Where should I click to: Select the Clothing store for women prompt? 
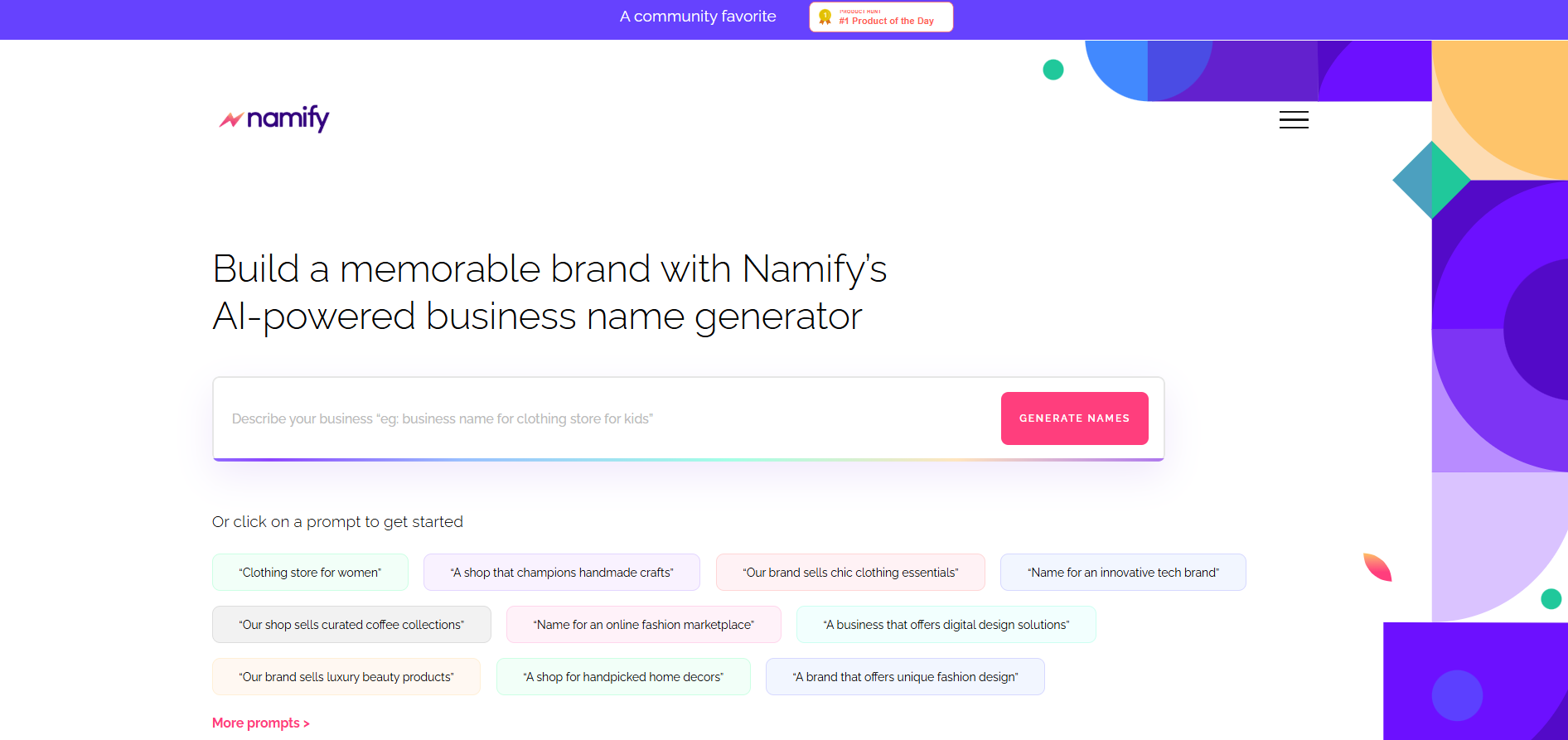click(310, 573)
